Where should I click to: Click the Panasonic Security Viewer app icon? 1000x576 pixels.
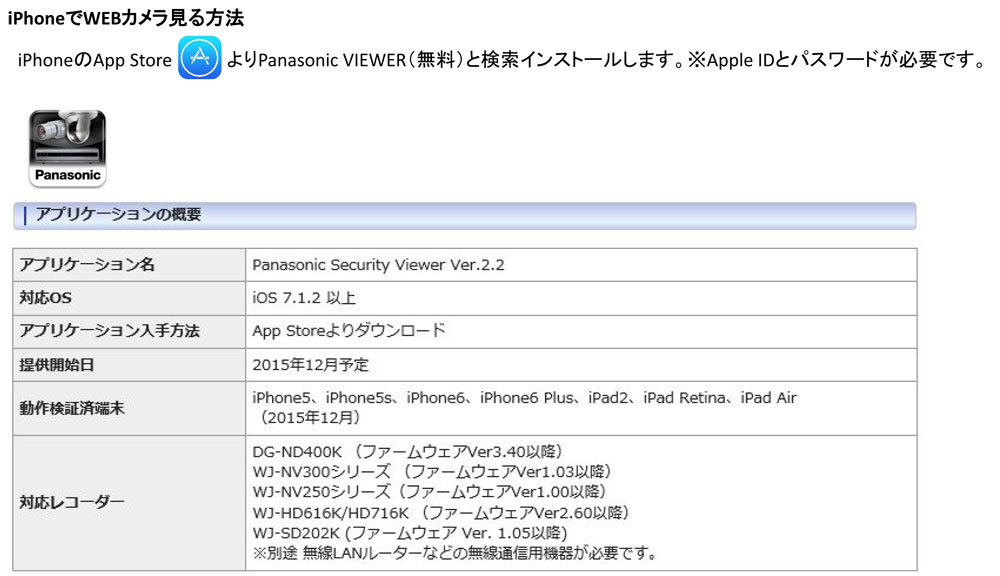pyautogui.click(x=68, y=148)
